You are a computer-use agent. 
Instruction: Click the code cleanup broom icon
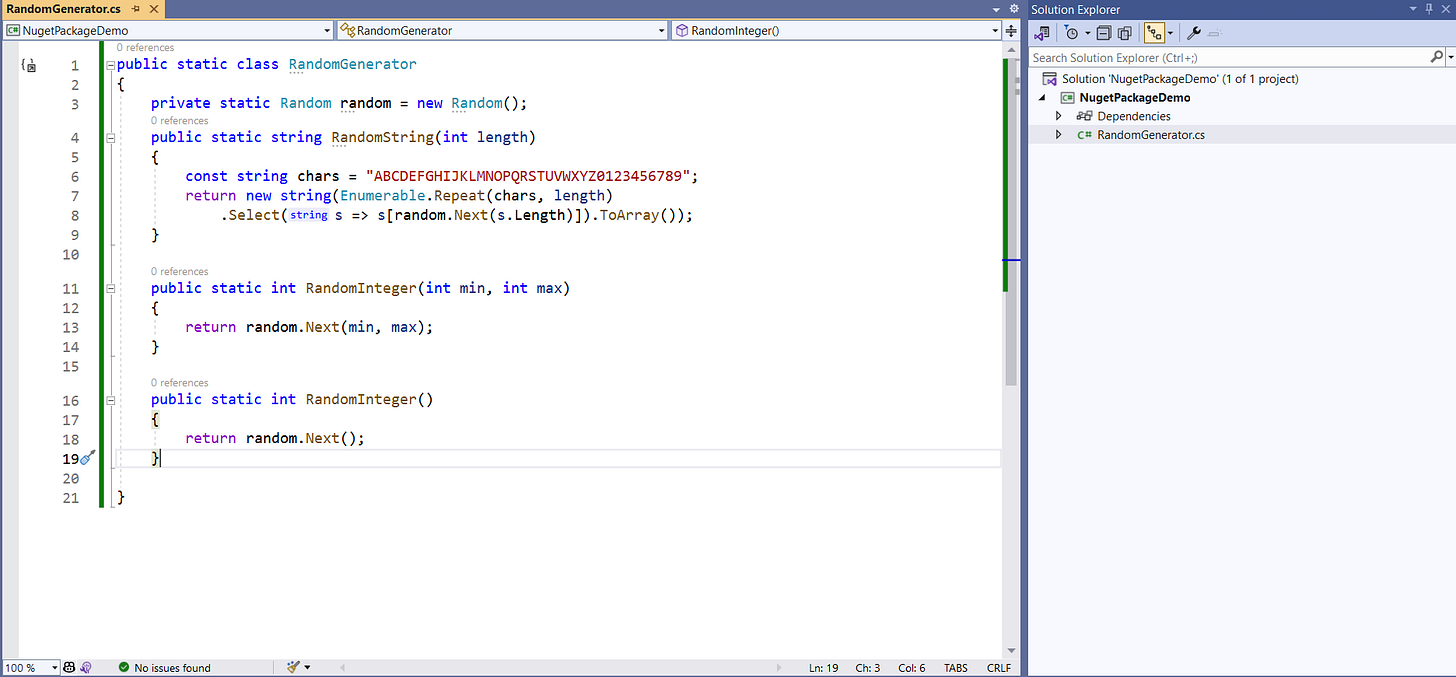pos(294,667)
